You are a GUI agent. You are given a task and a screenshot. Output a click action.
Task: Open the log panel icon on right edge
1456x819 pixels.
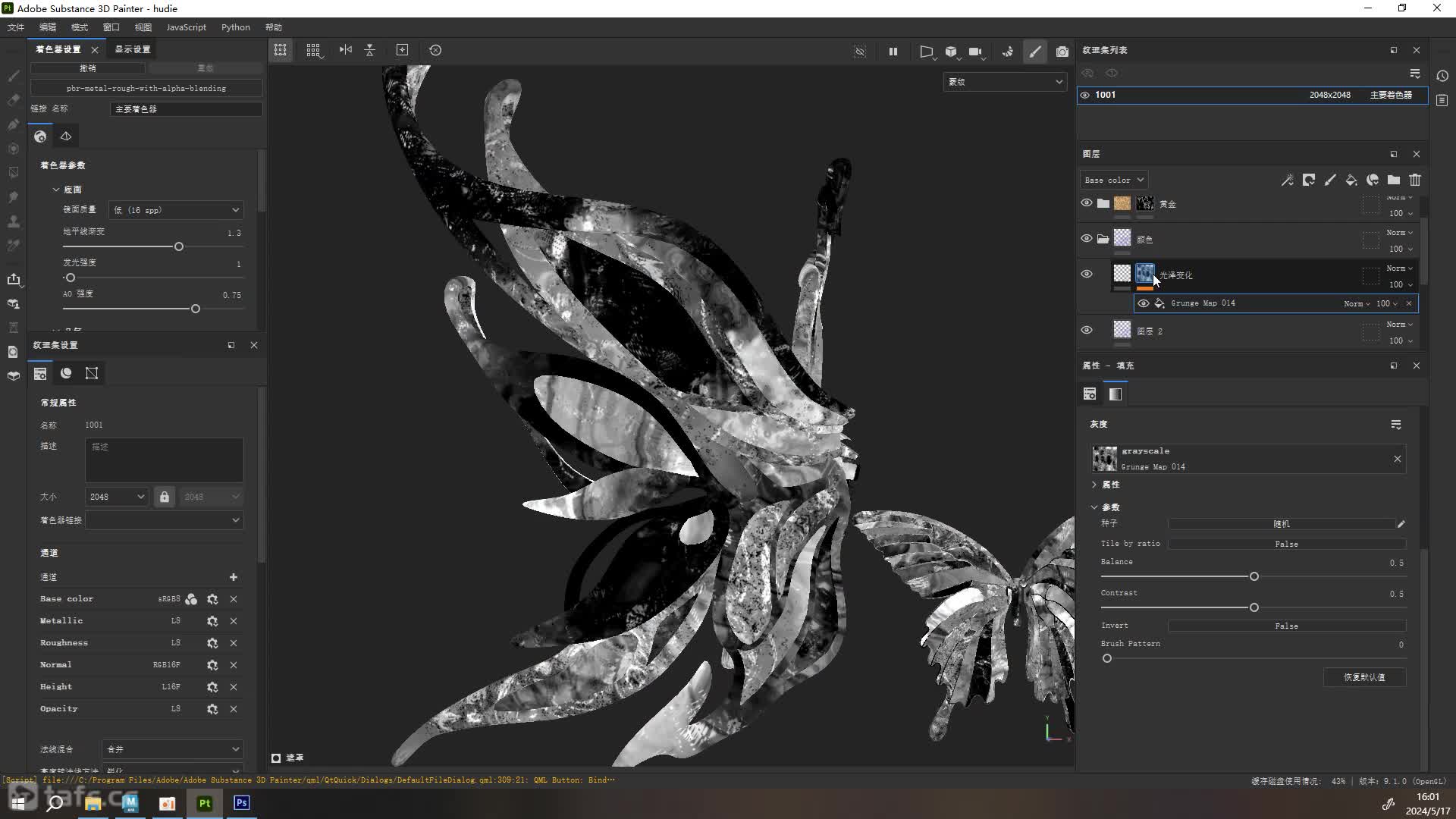click(x=1442, y=100)
